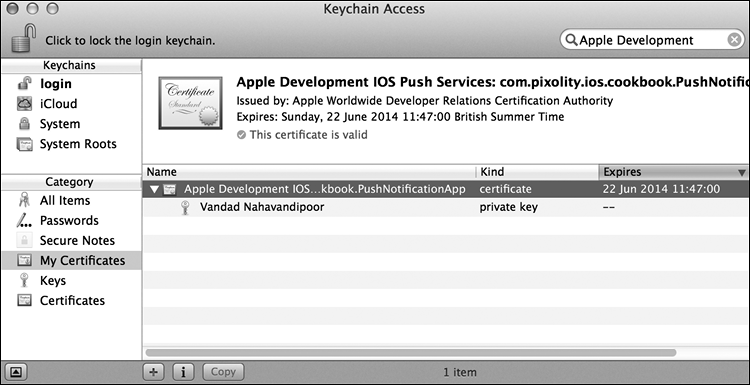Viewport: 750px width, 386px height.
Task: Click the horizontal scrollbar under the list
Action: (410, 353)
